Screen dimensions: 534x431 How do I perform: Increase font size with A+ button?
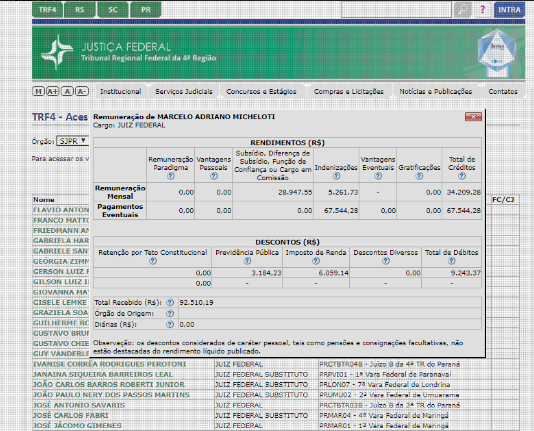tap(53, 91)
